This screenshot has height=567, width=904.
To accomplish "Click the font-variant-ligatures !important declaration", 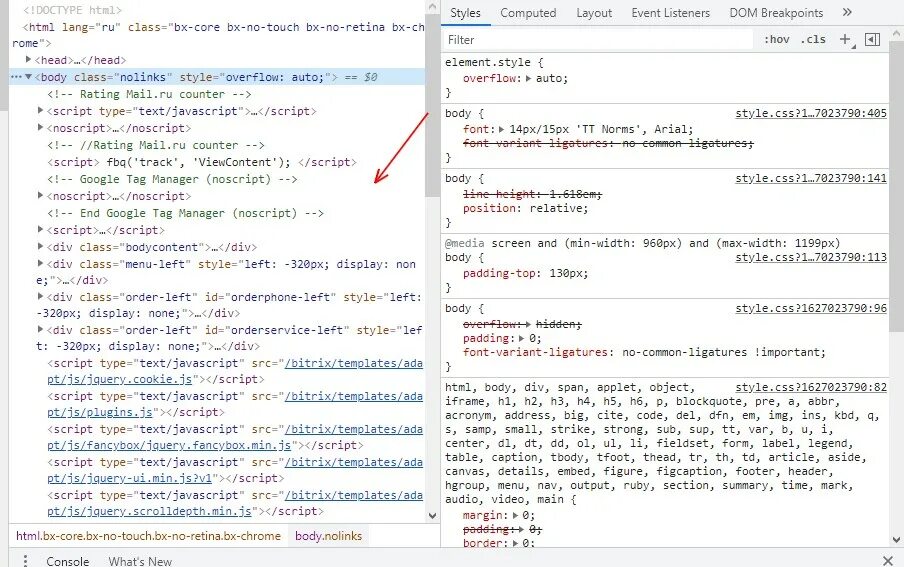I will [644, 352].
